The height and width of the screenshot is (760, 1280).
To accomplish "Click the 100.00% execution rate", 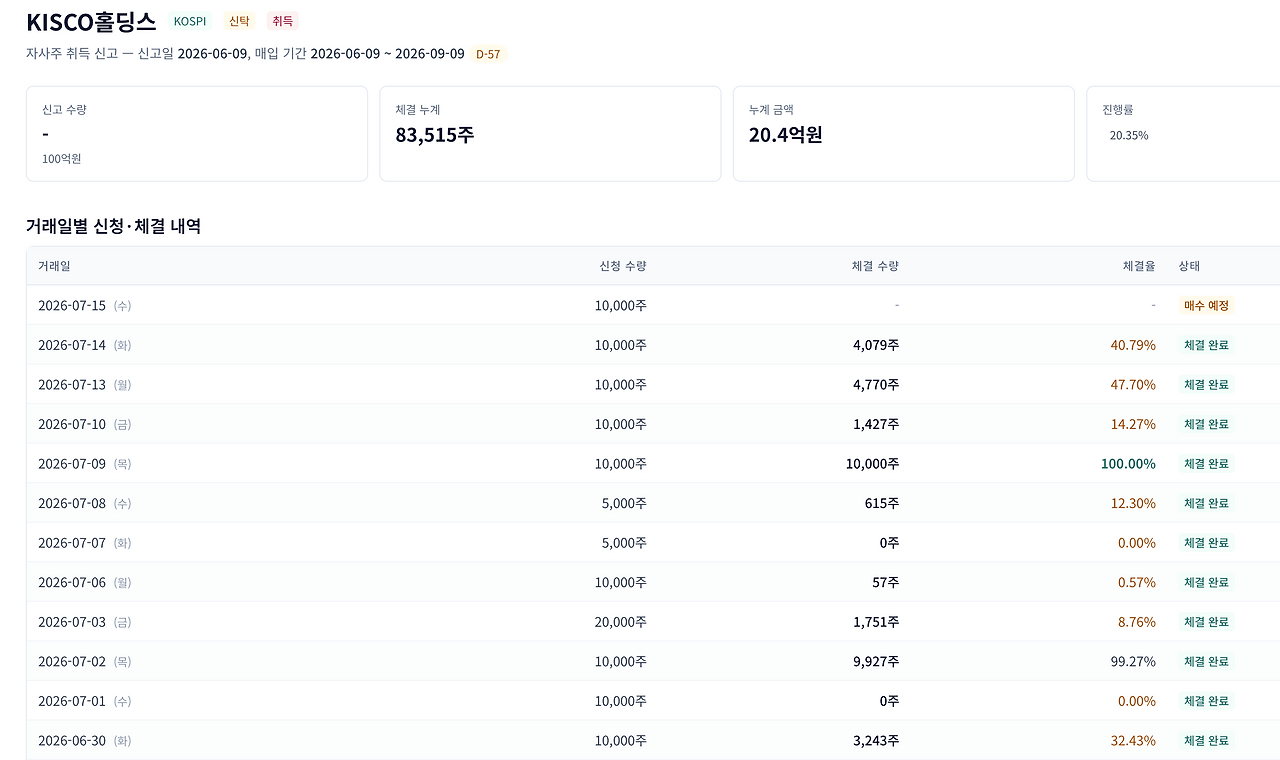I will click(1128, 464).
